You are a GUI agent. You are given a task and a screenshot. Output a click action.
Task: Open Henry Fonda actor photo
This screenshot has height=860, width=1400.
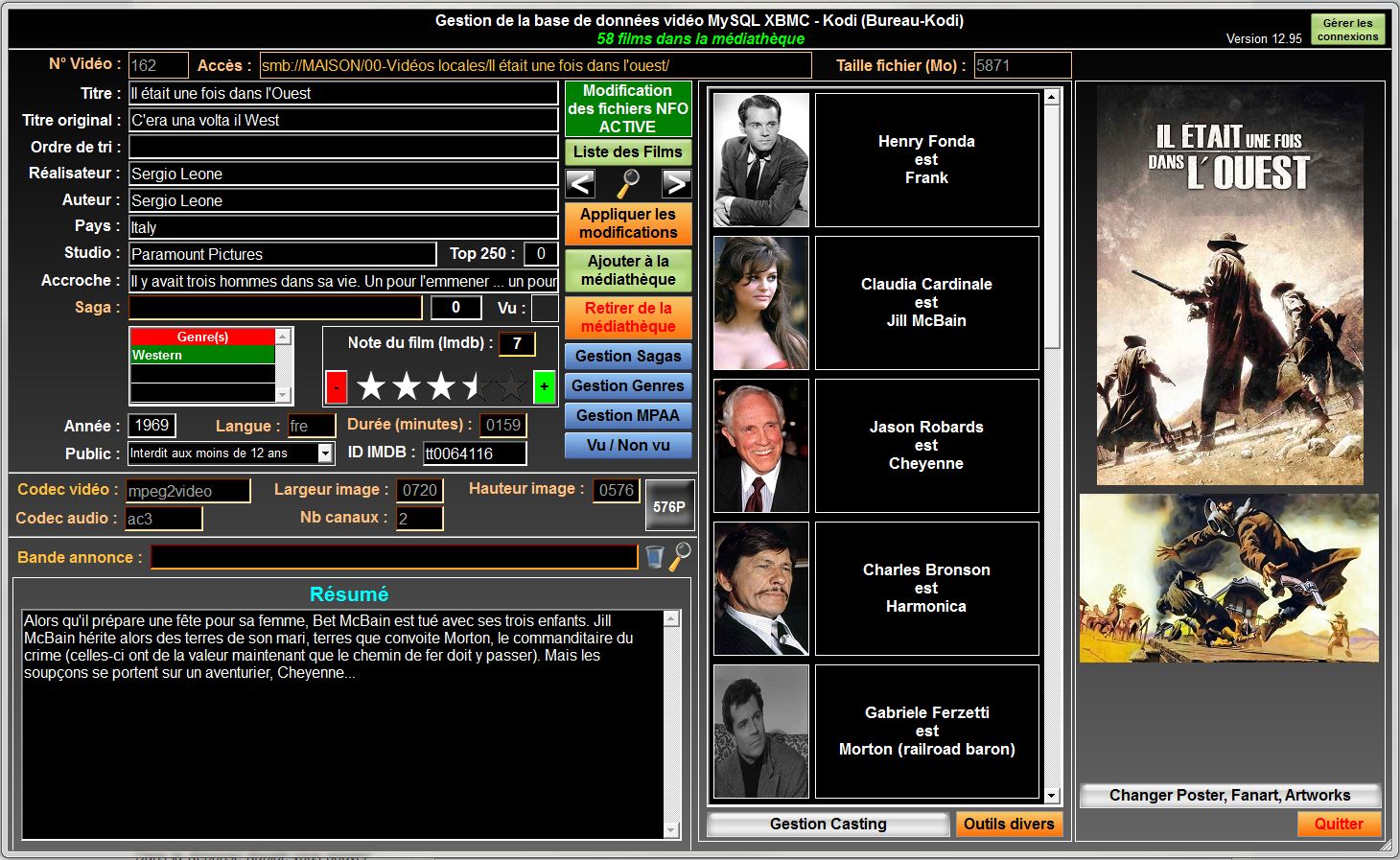(x=761, y=159)
